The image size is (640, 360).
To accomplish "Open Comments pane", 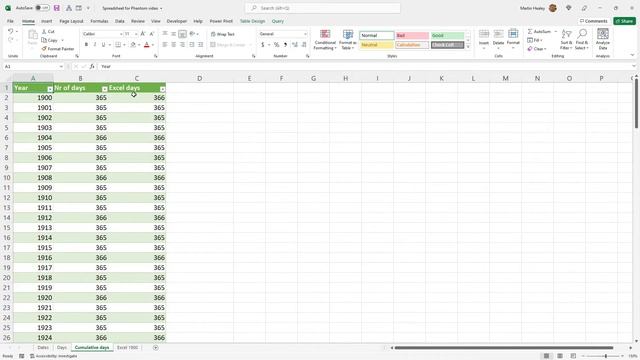I will 593,21.
